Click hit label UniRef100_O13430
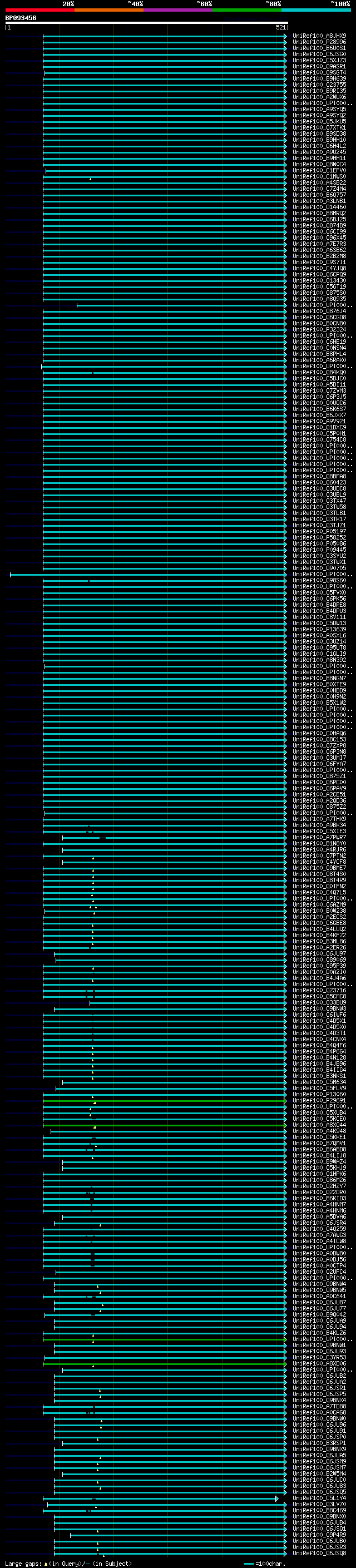Image resolution: width=356 pixels, height=1568 pixels. [x=319, y=280]
